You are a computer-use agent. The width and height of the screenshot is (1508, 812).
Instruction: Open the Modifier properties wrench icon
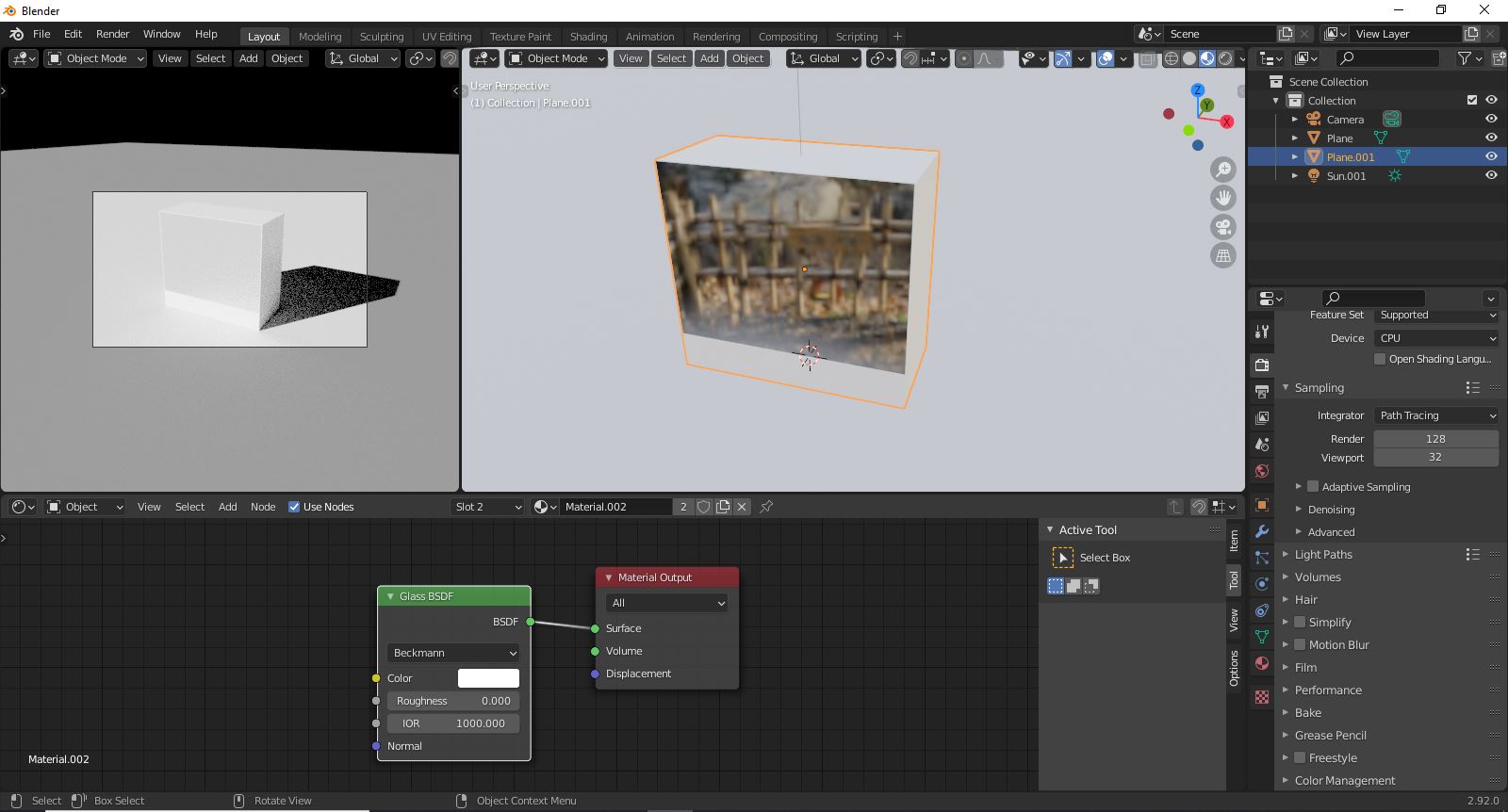click(1262, 531)
